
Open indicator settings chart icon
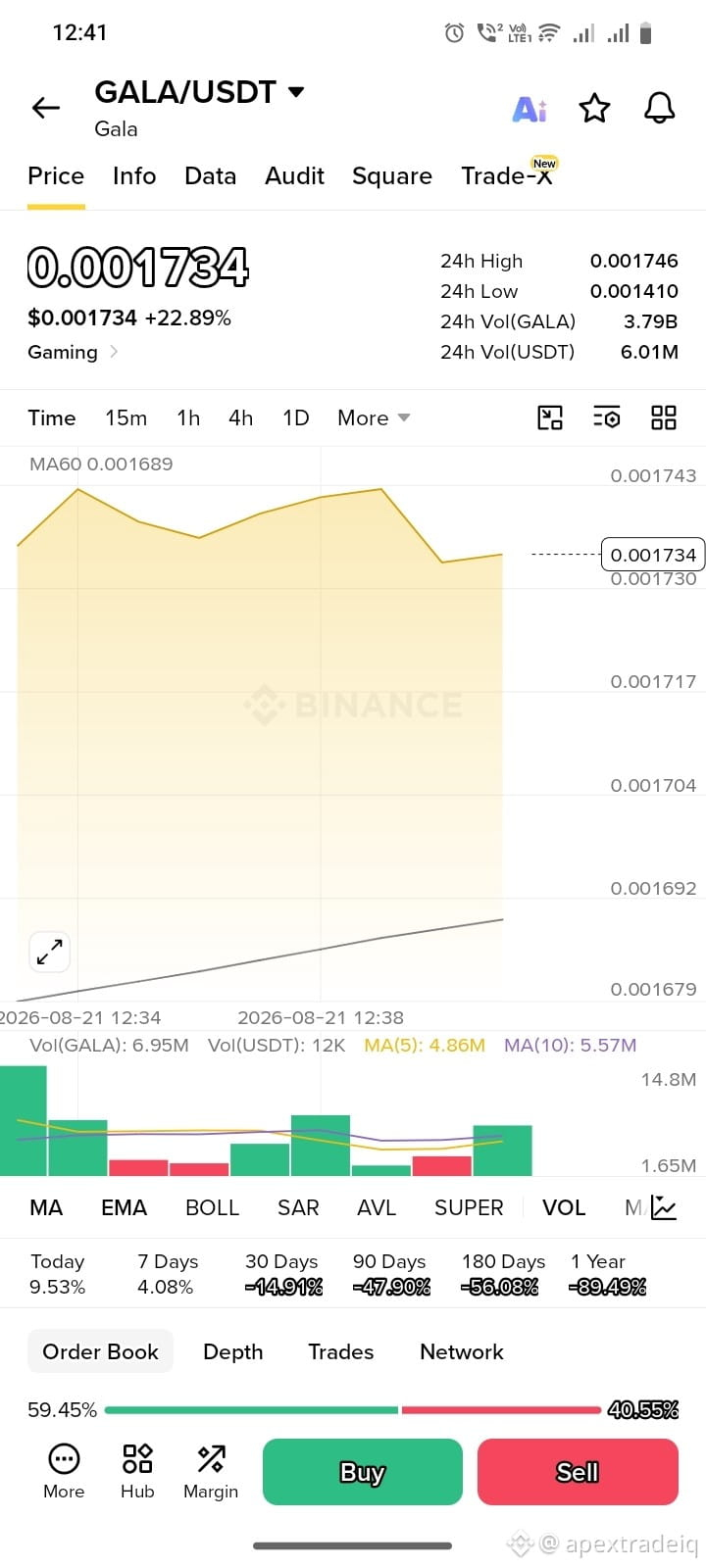pyautogui.click(x=664, y=1207)
